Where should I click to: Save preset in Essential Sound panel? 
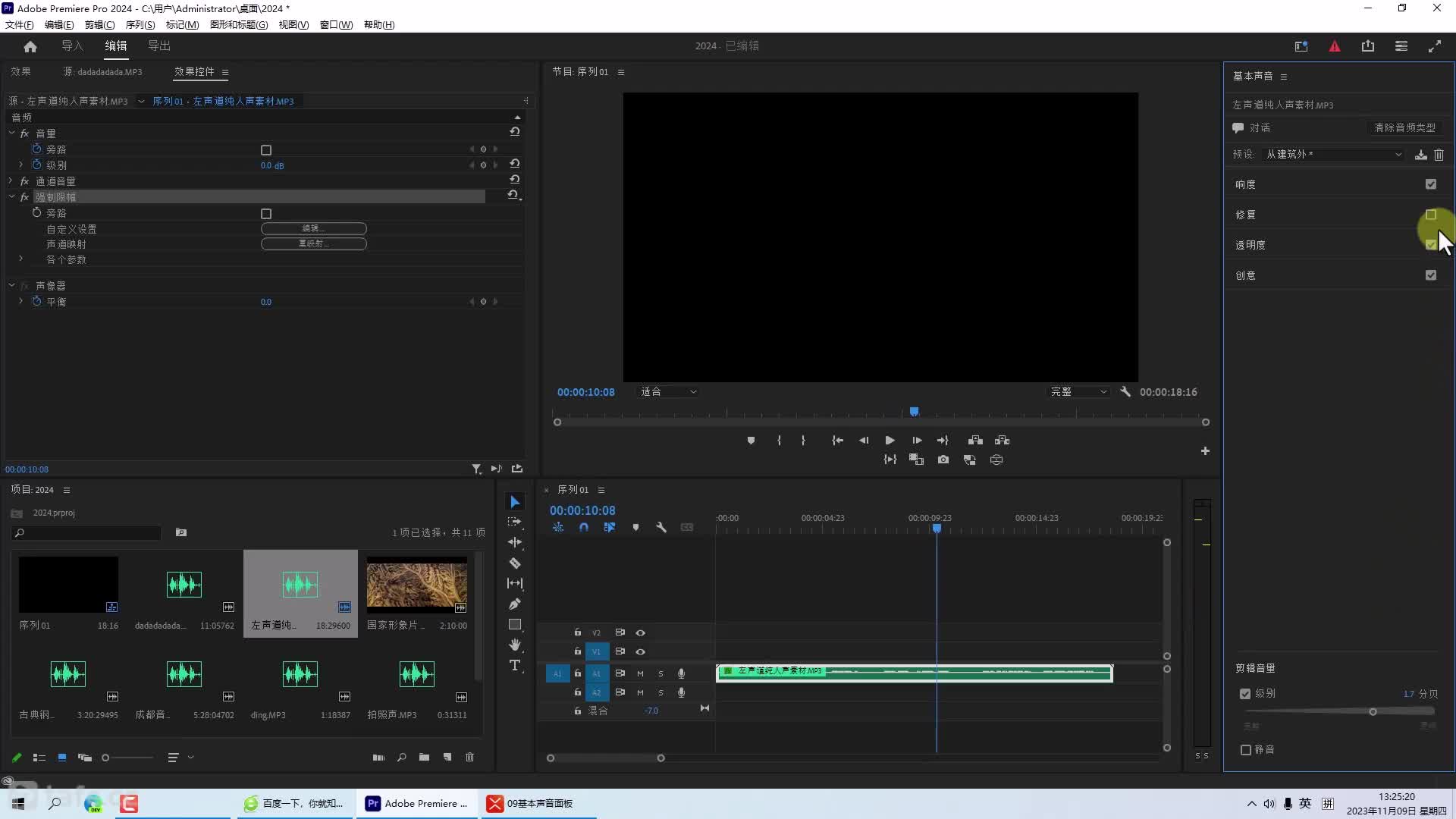click(x=1421, y=155)
